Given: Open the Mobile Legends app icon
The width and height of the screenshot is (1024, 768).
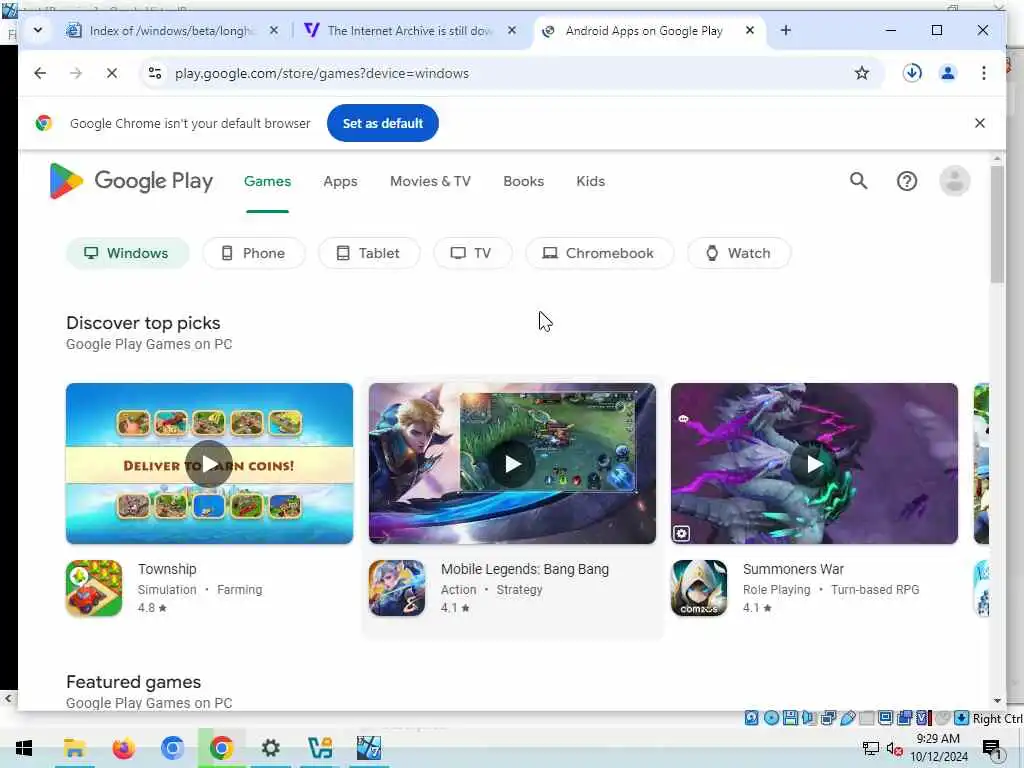Looking at the screenshot, I should [396, 588].
